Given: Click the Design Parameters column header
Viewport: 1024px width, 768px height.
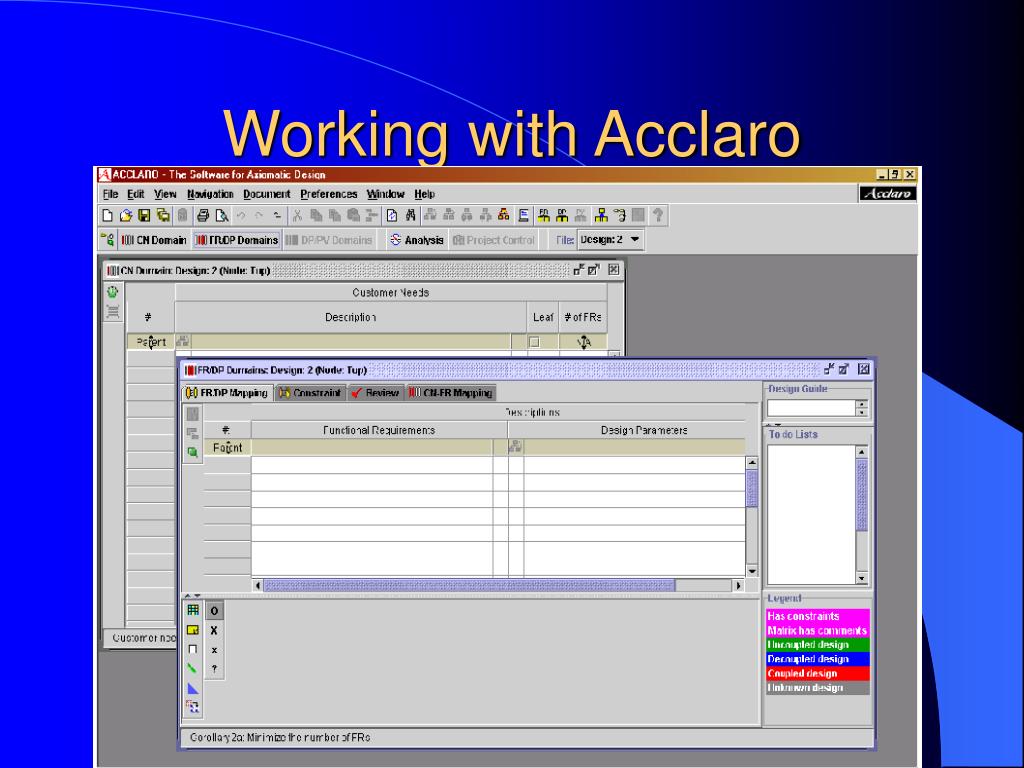Looking at the screenshot, I should 643,430.
